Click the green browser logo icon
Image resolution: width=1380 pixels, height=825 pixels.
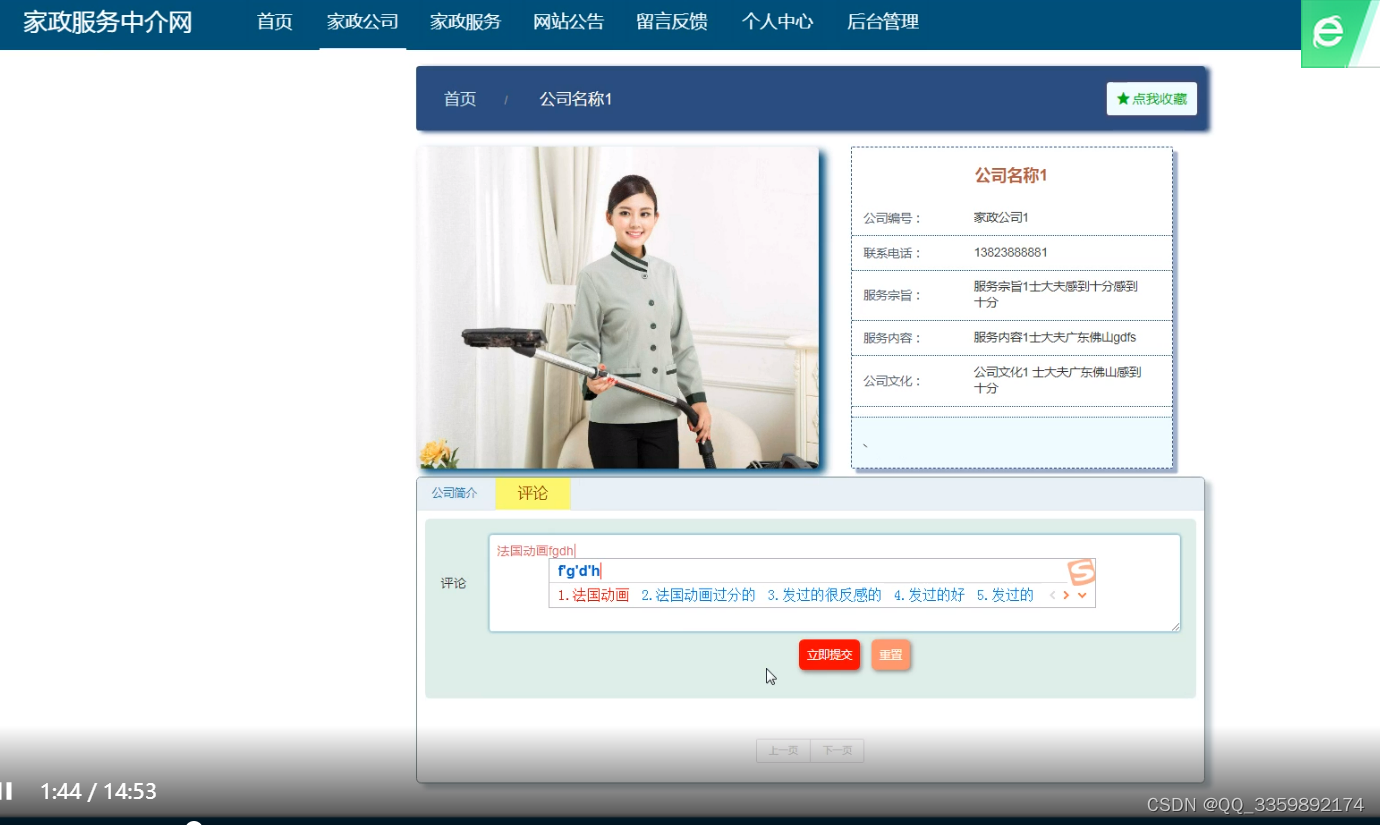(x=1339, y=33)
